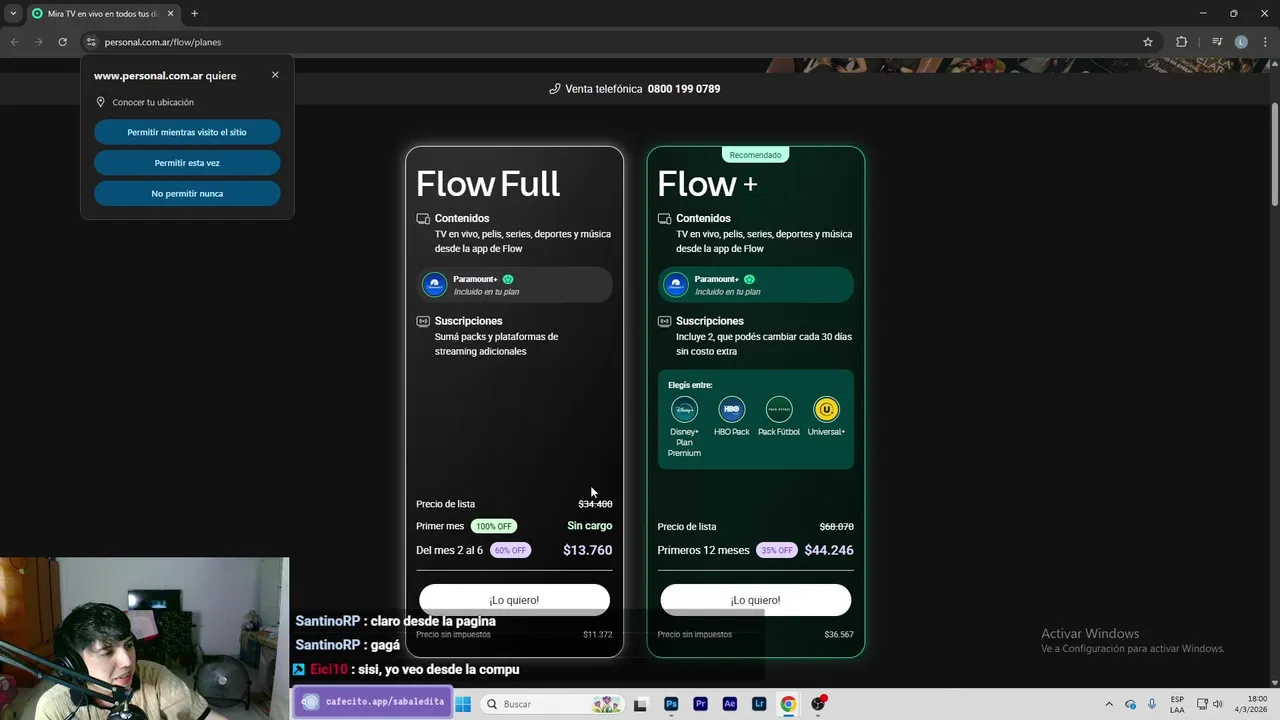Screen dimensions: 1280x720
Task: Open Task View icon in taskbar
Action: point(641,704)
